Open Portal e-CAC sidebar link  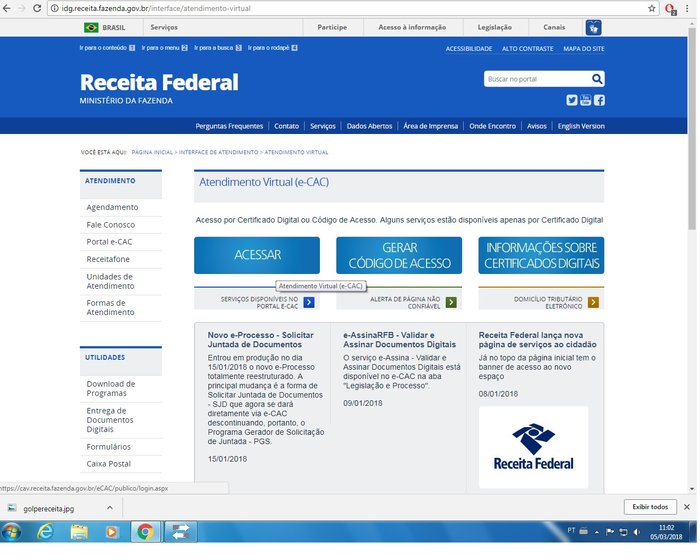point(109,242)
